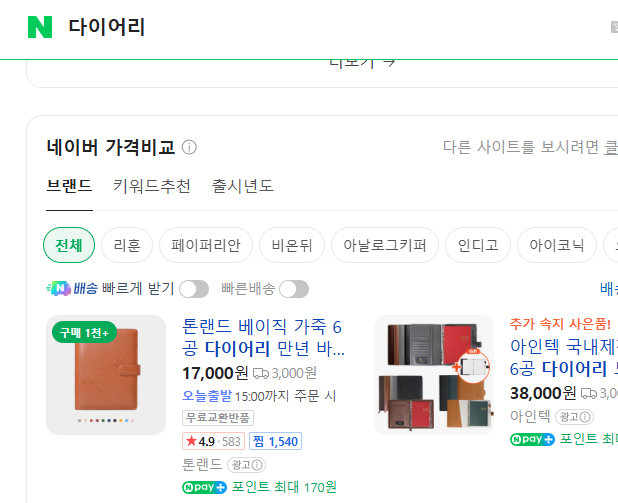Click the 구매 1천+ badge
The height and width of the screenshot is (503, 618).
(84, 332)
